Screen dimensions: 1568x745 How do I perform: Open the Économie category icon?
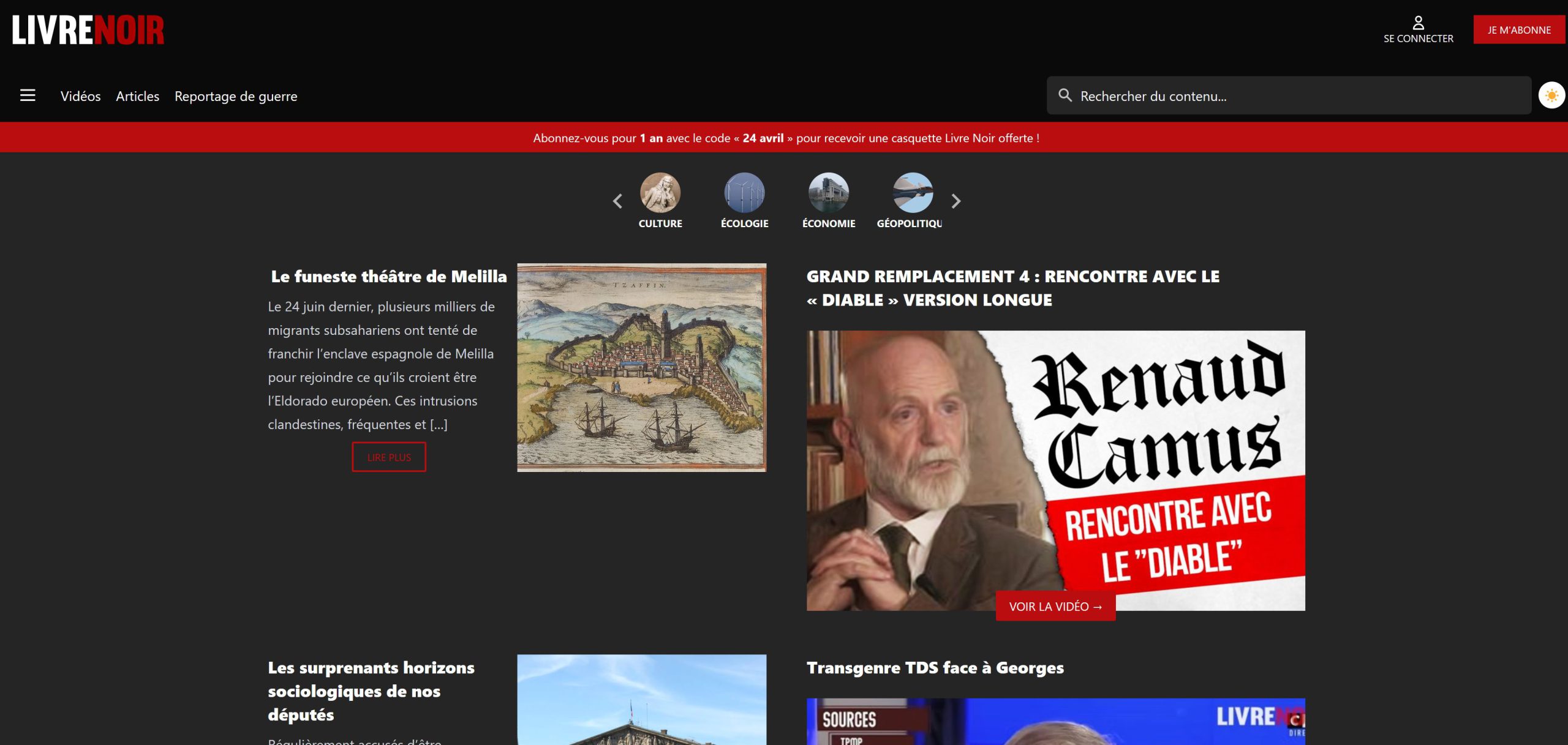point(829,192)
